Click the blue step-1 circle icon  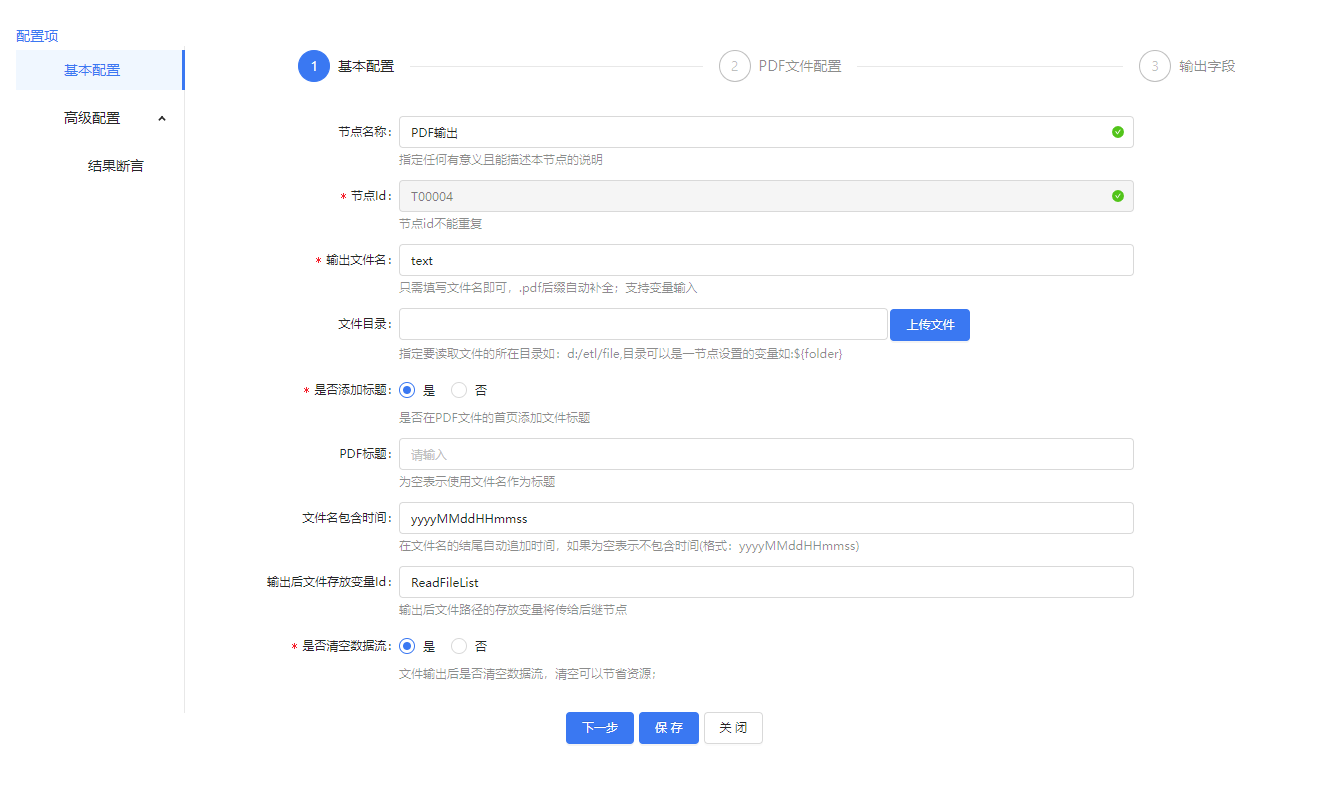(314, 65)
